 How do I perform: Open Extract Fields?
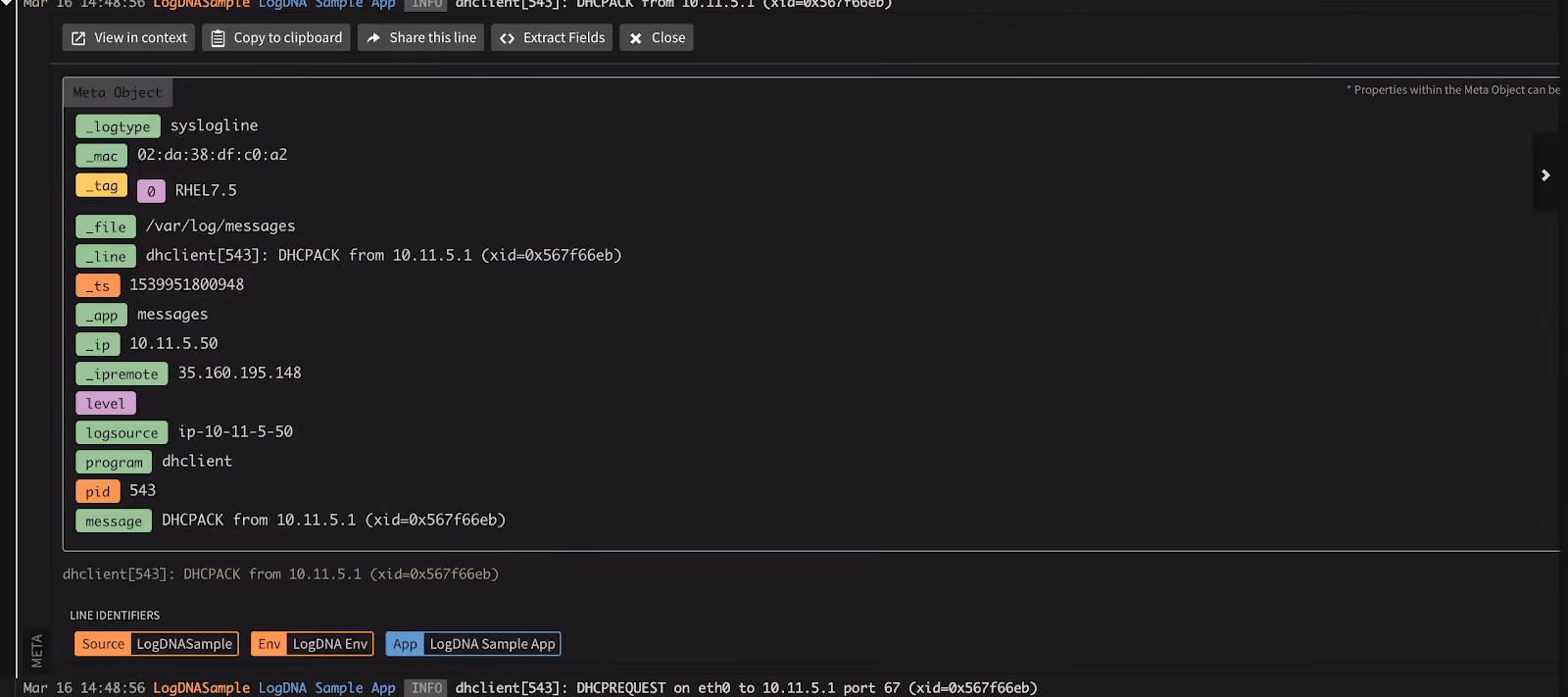pos(552,38)
